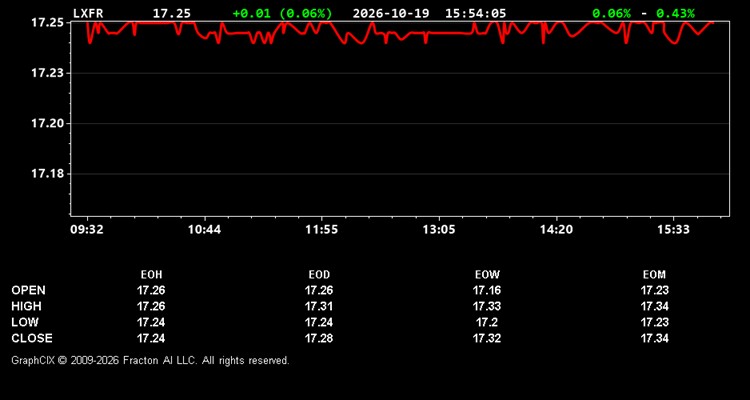Click the EOM column header
The width and height of the screenshot is (750, 400).
tap(654, 275)
